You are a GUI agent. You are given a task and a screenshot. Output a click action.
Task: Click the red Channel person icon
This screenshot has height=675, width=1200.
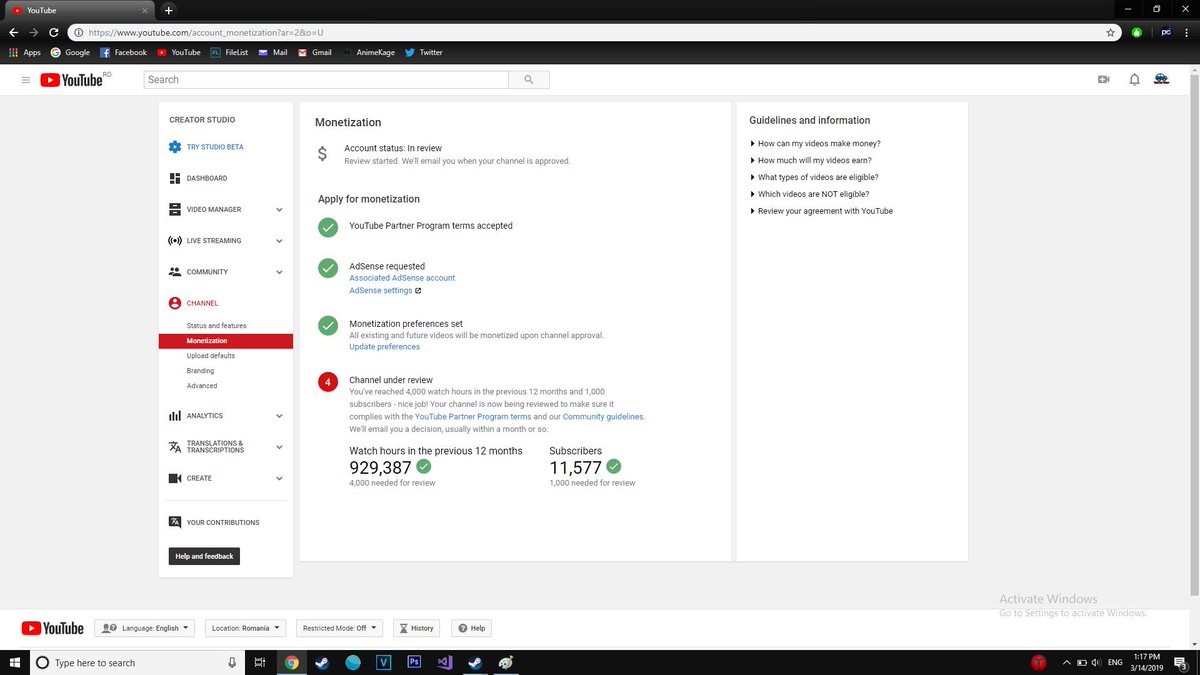coord(175,303)
